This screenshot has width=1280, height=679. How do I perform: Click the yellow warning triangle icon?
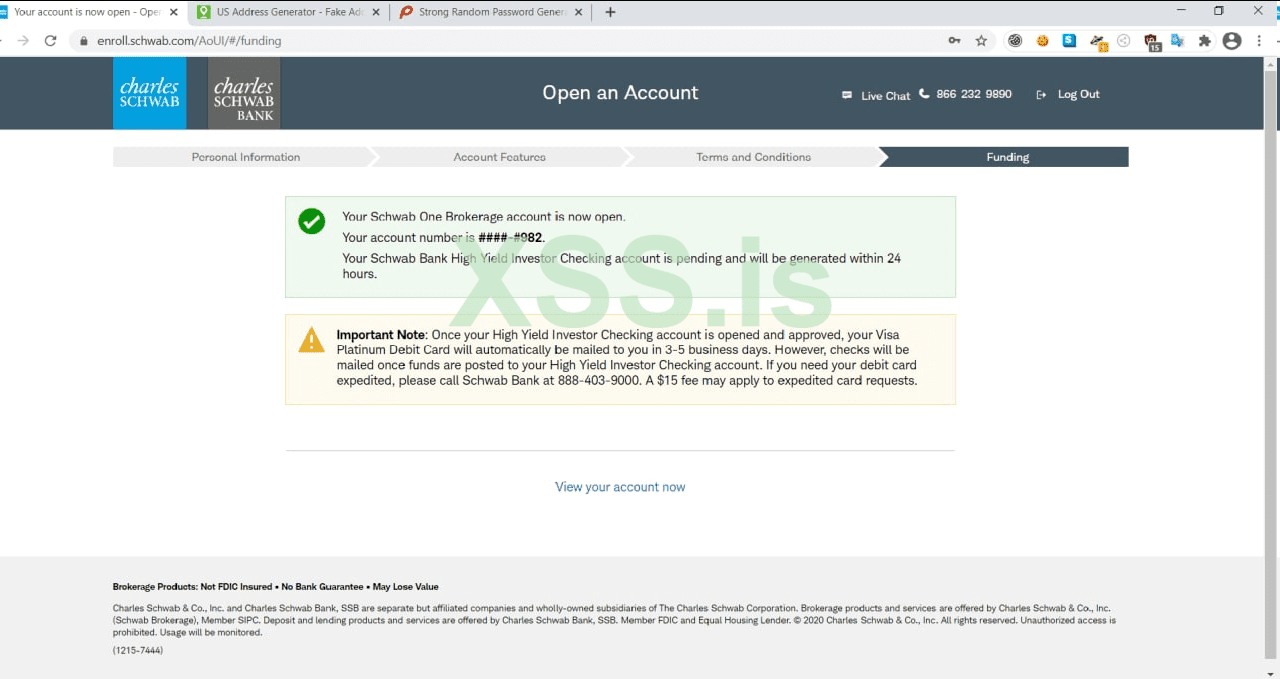click(x=311, y=340)
